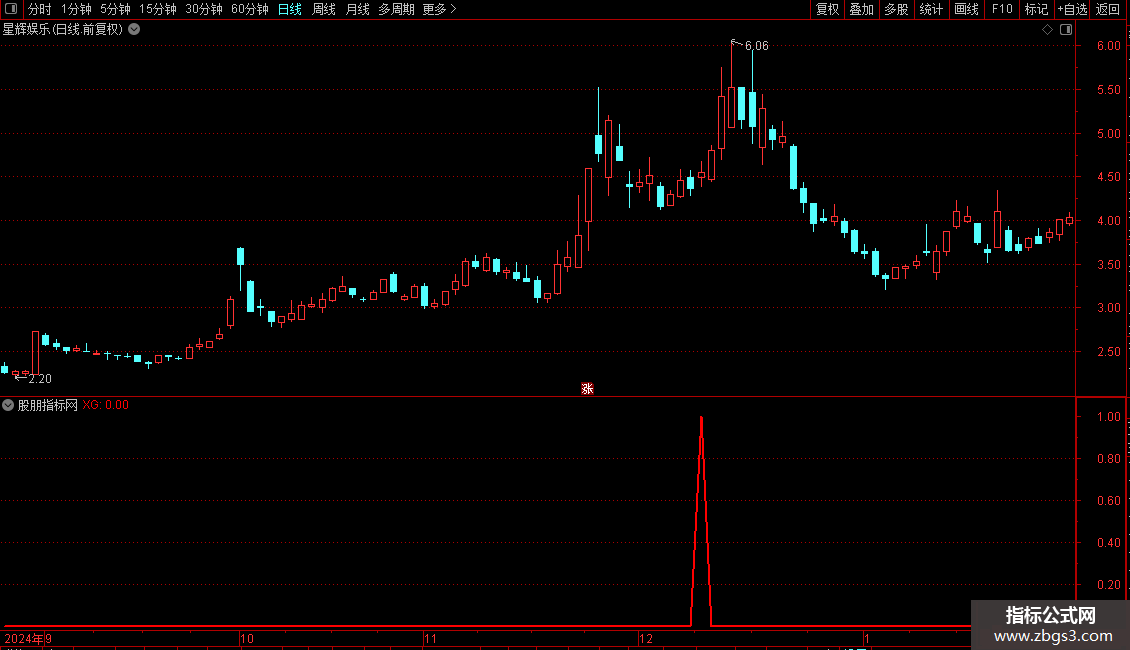Image resolution: width=1130 pixels, height=650 pixels.
Task: Open the 多周期 multi-period view
Action: pyautogui.click(x=396, y=9)
